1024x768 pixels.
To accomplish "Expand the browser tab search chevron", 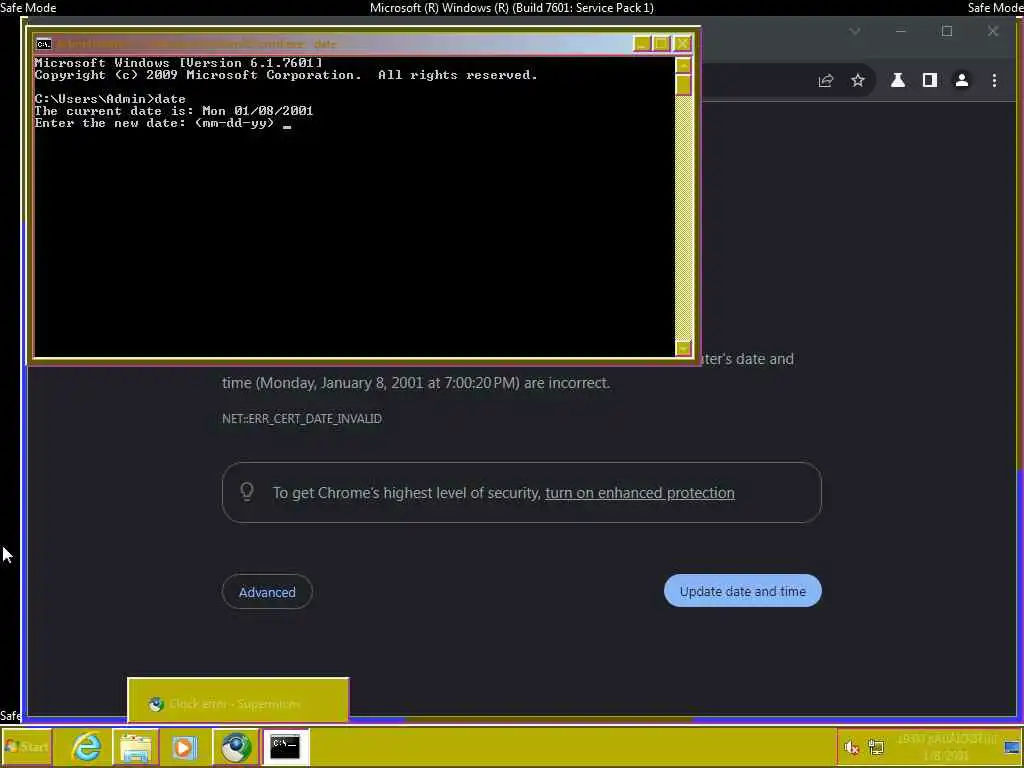I will [x=854, y=31].
